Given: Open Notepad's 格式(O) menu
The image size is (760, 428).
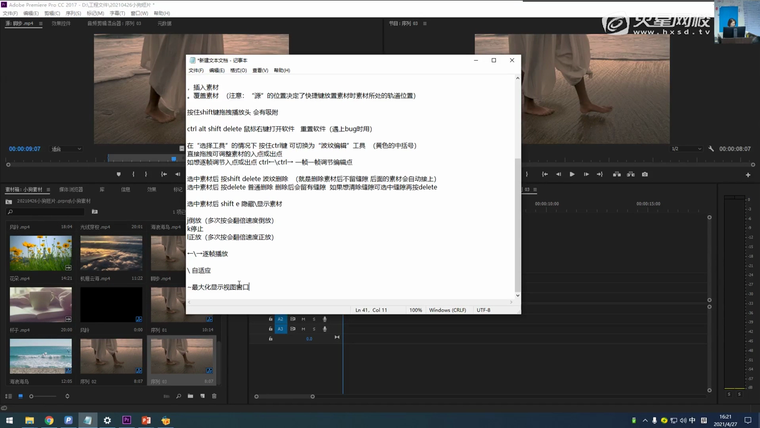Looking at the screenshot, I should (238, 71).
